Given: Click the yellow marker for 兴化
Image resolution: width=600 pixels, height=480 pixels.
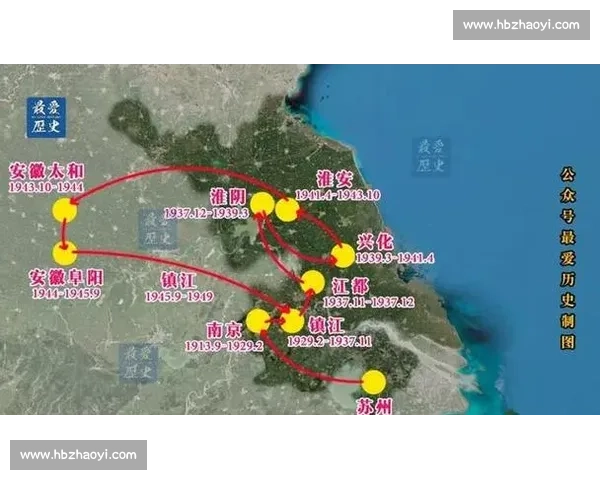Looking at the screenshot, I should click(342, 256).
